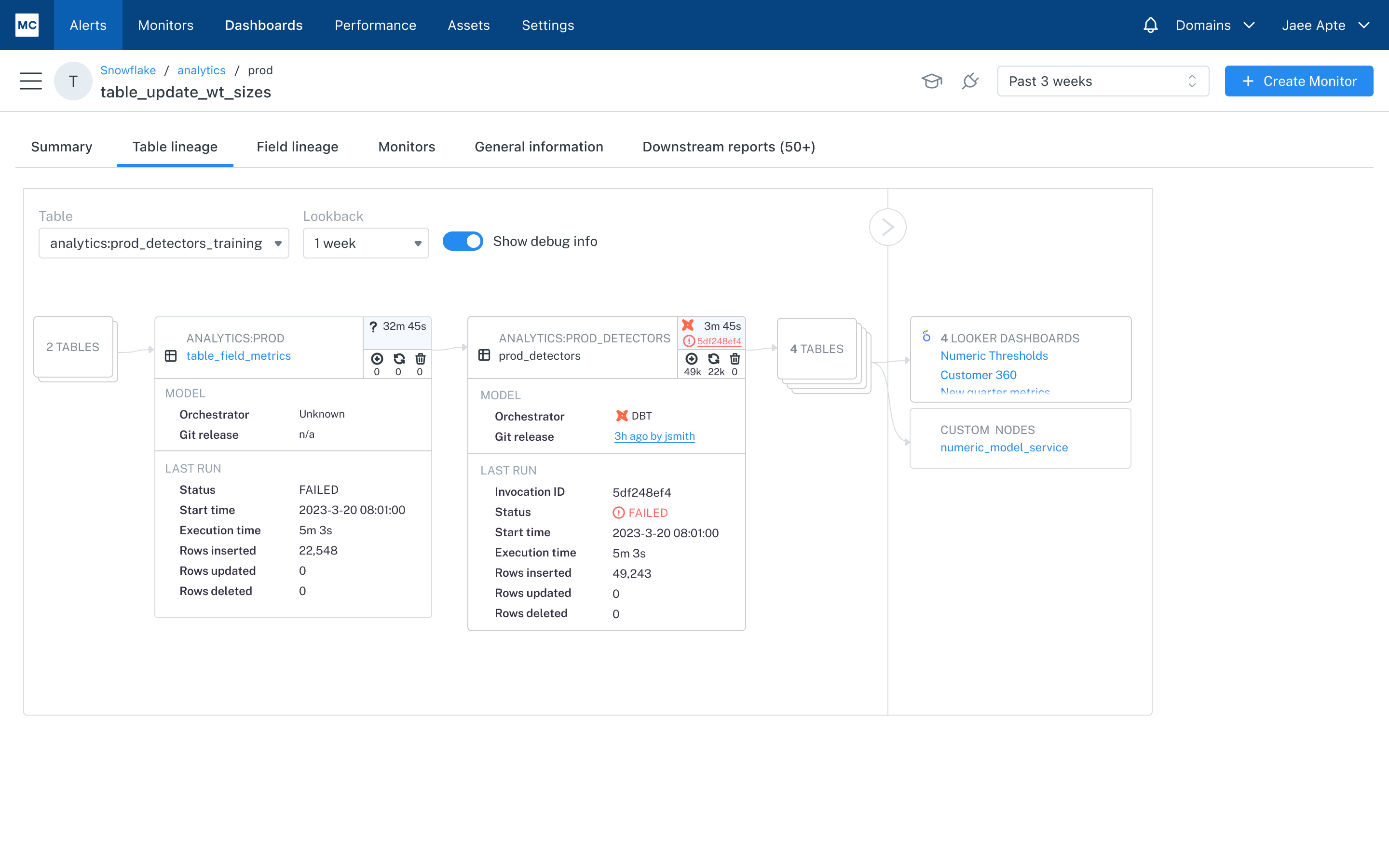The height and width of the screenshot is (868, 1389).
Task: Follow the Snowflake breadcrumb link
Action: click(128, 70)
